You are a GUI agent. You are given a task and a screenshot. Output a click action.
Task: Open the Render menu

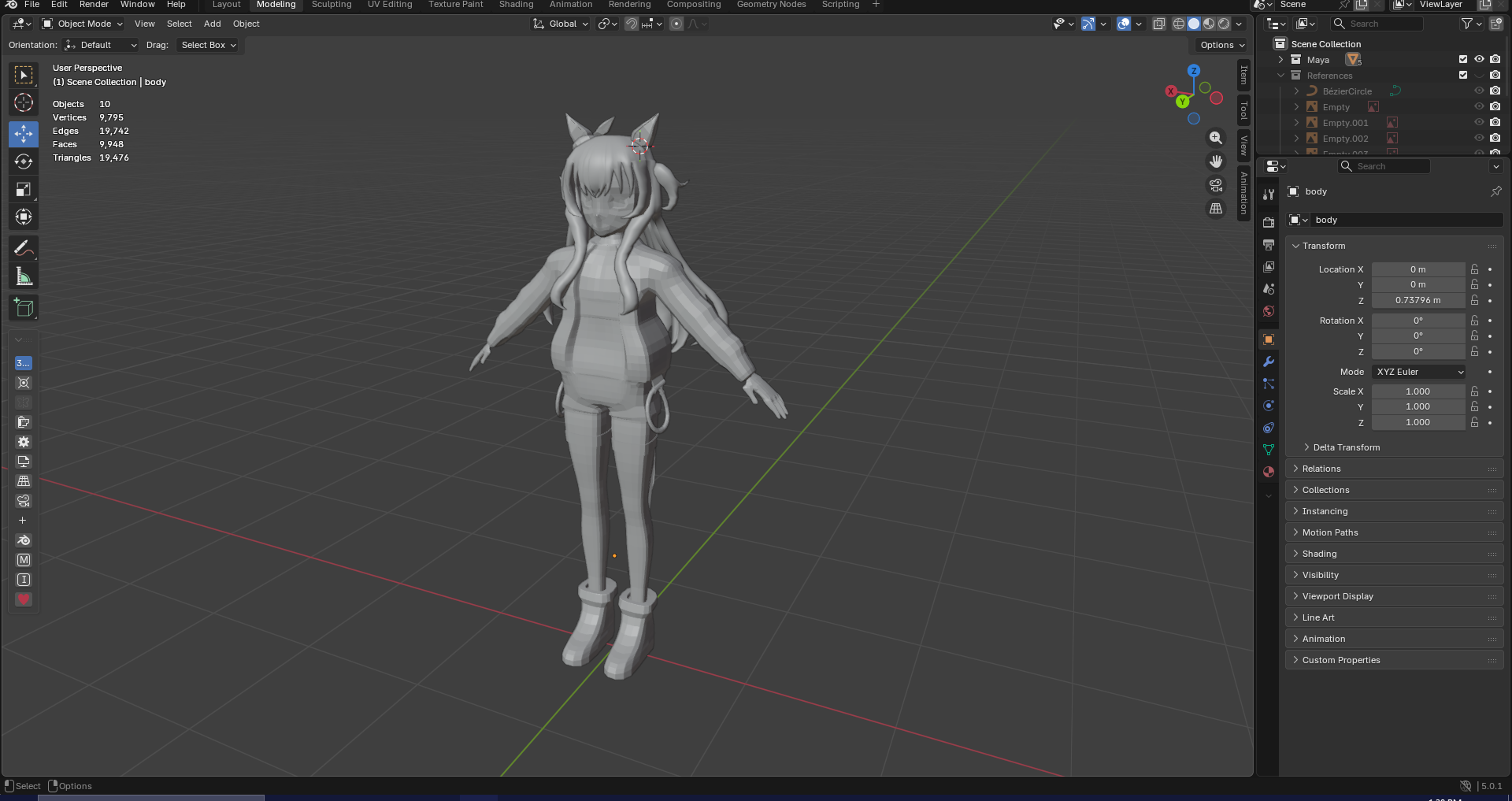point(94,5)
